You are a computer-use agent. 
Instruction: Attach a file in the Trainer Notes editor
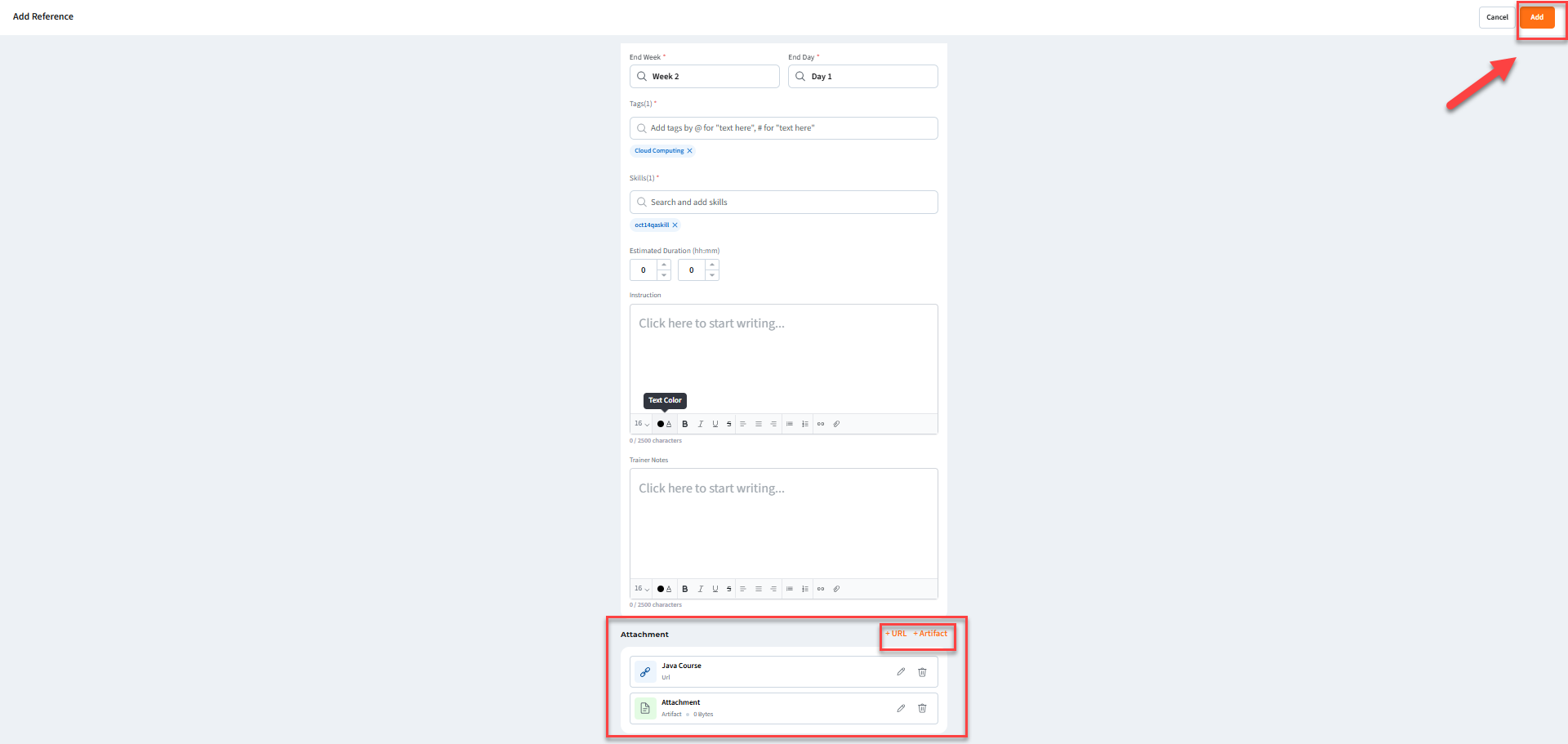(x=836, y=589)
